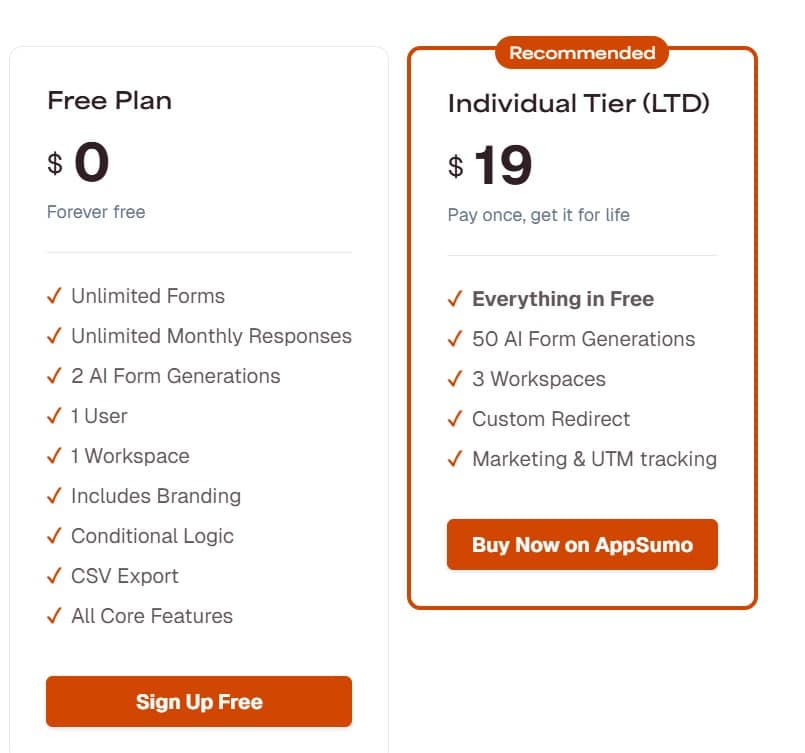Viewport: 805px width, 753px height.
Task: Click the Forever free caption
Action: (x=96, y=212)
